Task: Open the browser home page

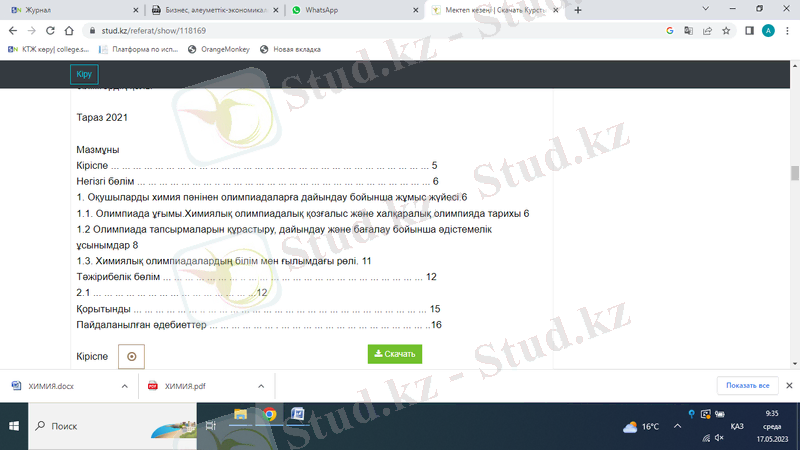Action: point(69,31)
